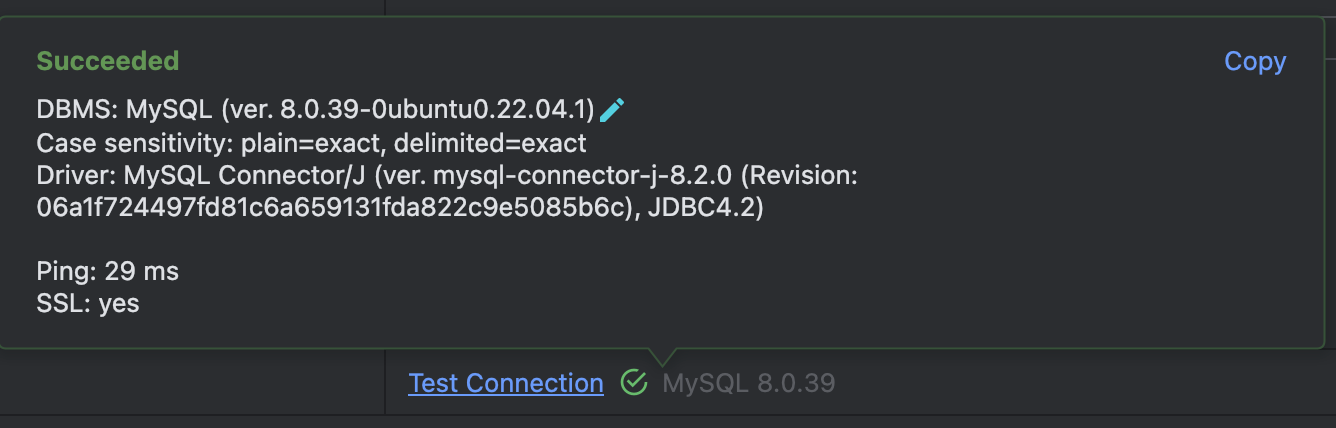Click the Case sensitivity line
Screen dimensions: 1336x428
pos(311,143)
